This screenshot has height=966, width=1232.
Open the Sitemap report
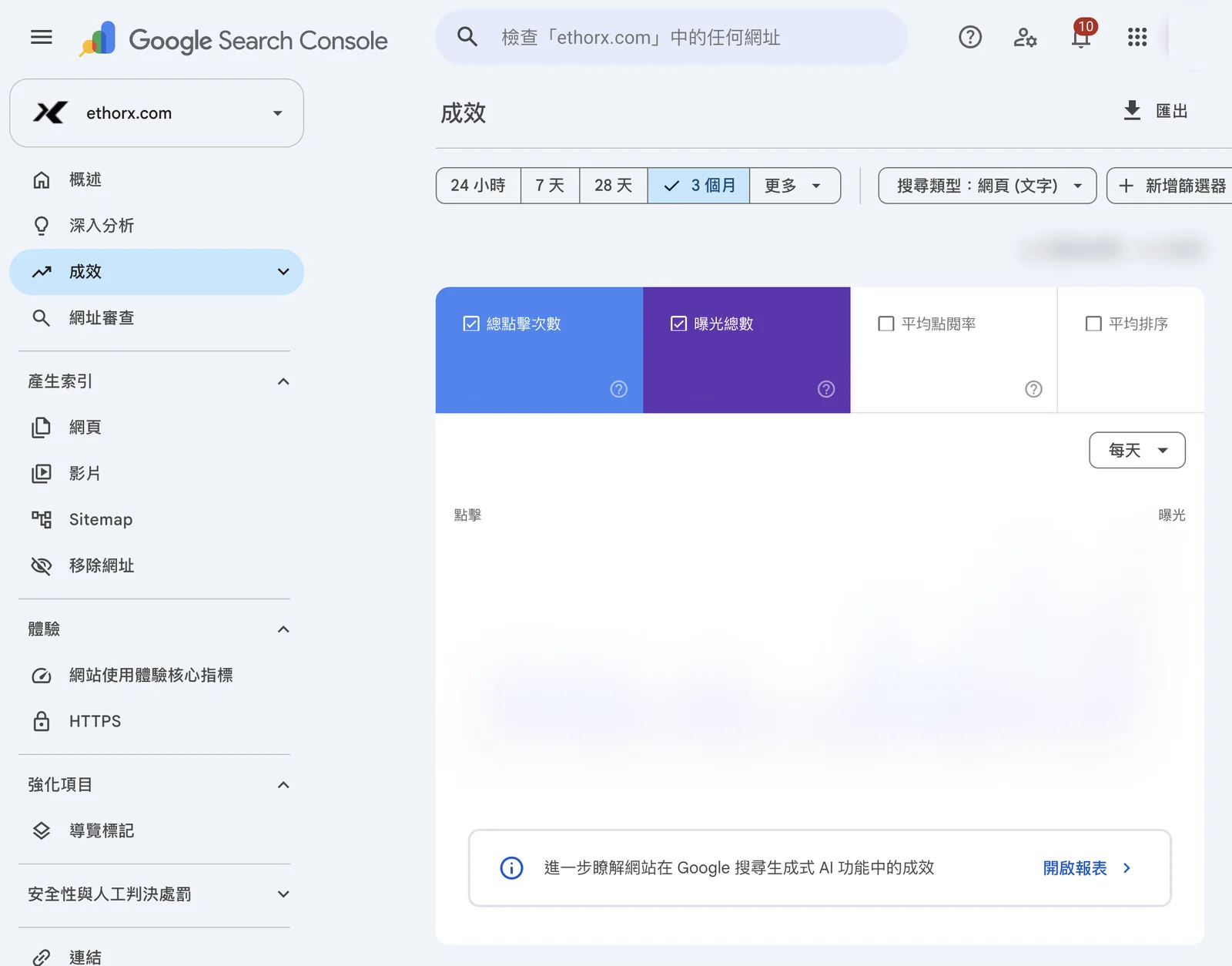156,520
